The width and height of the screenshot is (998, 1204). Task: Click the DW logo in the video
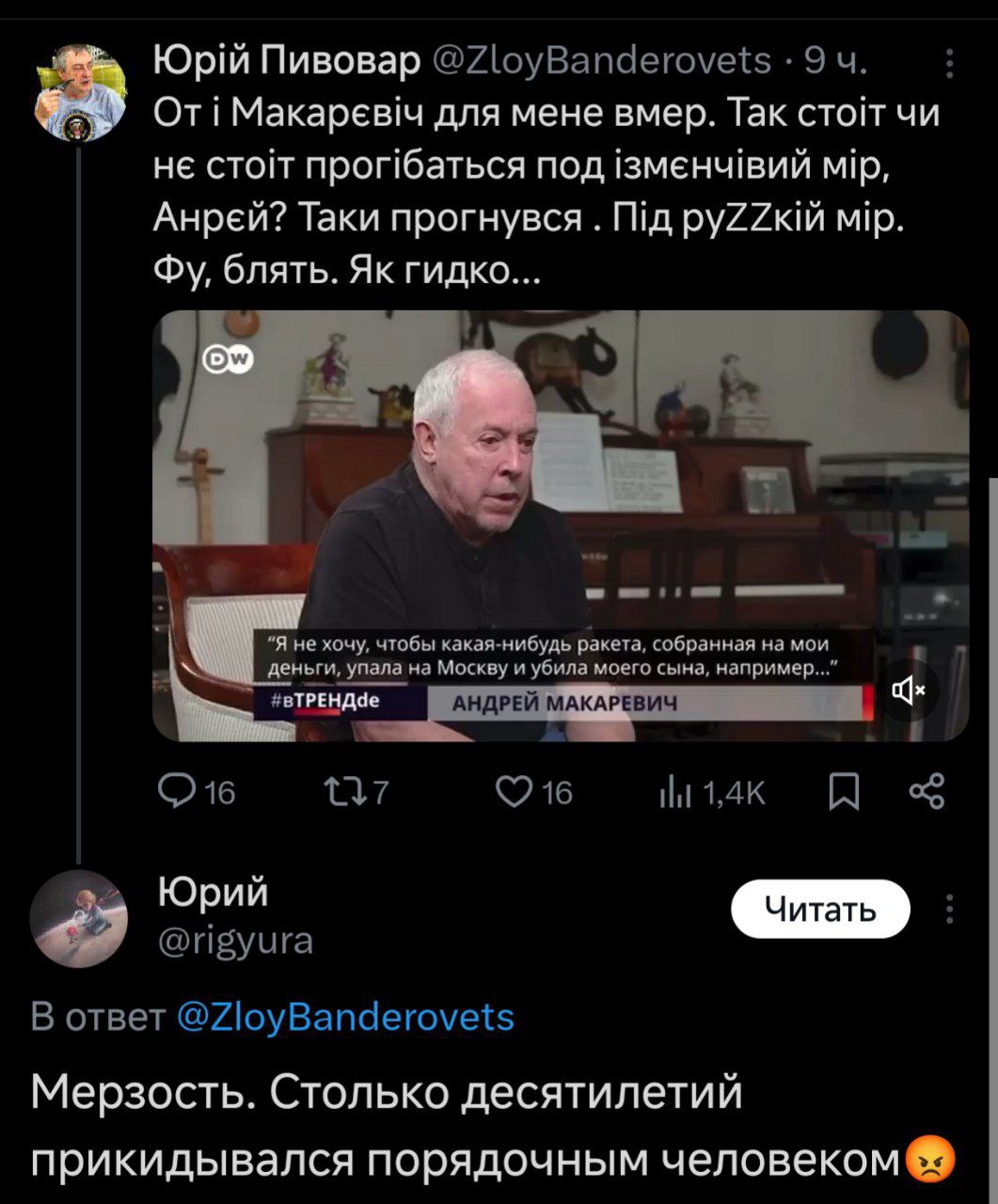(x=230, y=359)
